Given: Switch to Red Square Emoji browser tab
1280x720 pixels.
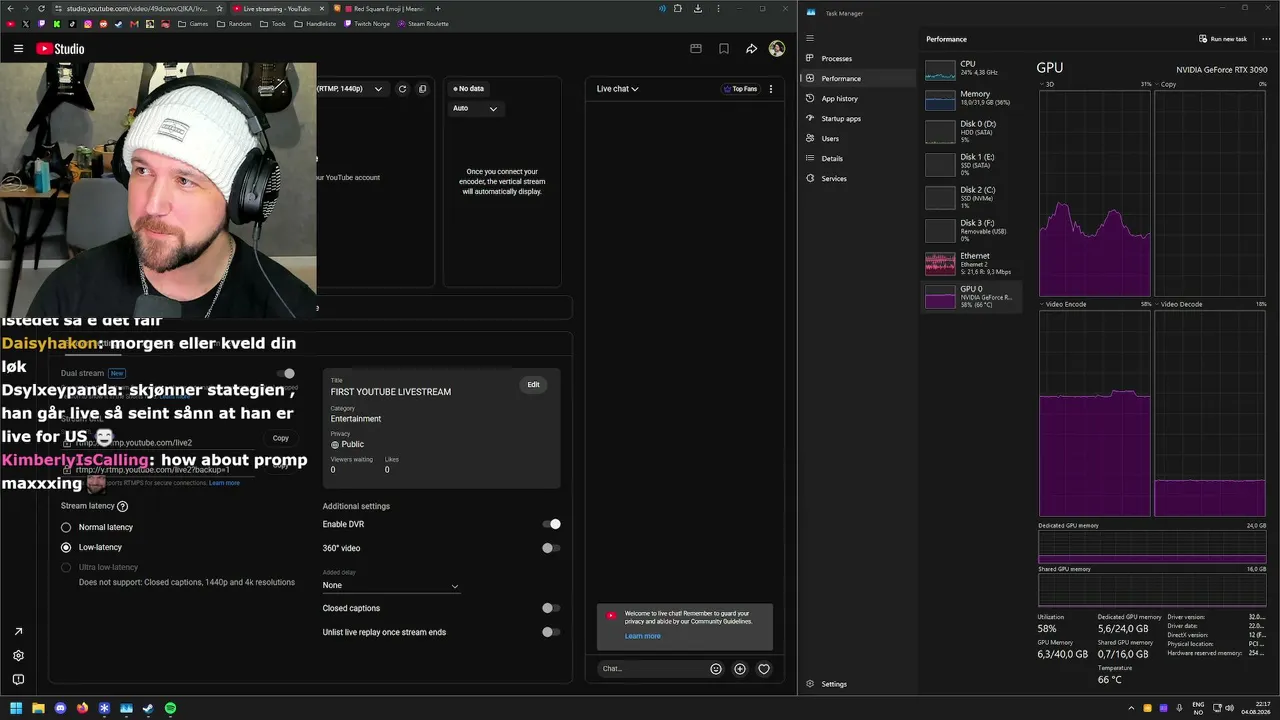Looking at the screenshot, I should tap(384, 9).
